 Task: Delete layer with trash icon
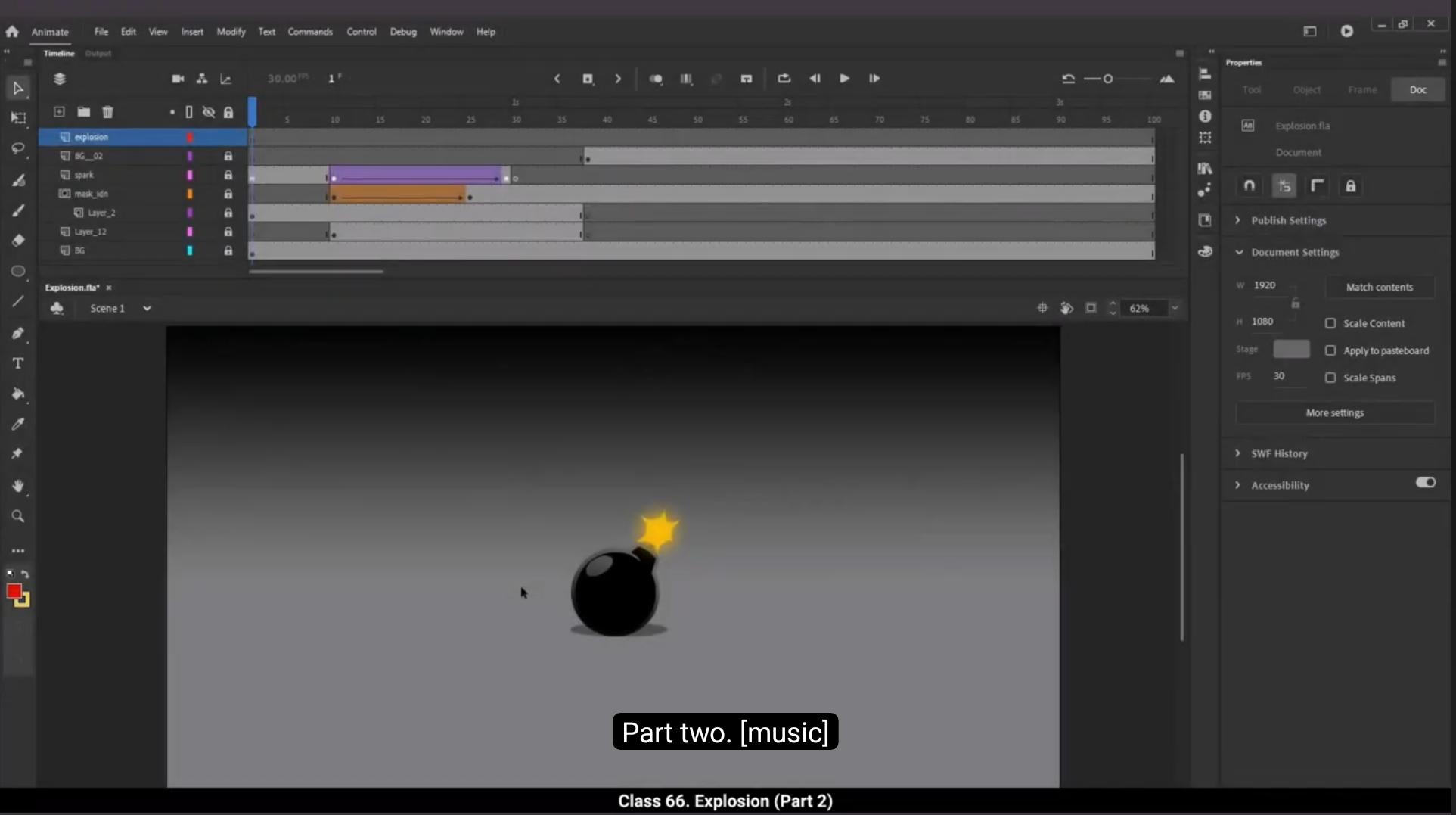tap(107, 112)
